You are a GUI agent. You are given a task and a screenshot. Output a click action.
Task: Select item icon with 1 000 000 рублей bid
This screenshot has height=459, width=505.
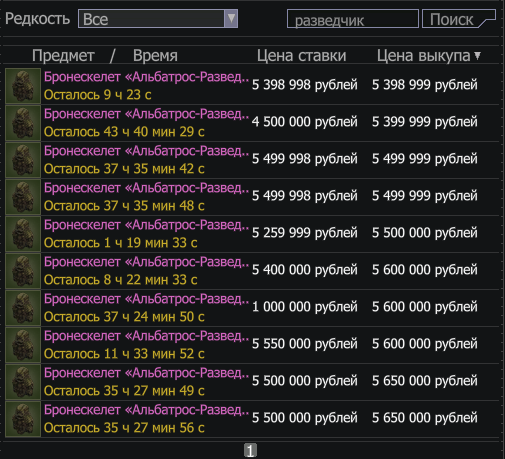click(23, 308)
